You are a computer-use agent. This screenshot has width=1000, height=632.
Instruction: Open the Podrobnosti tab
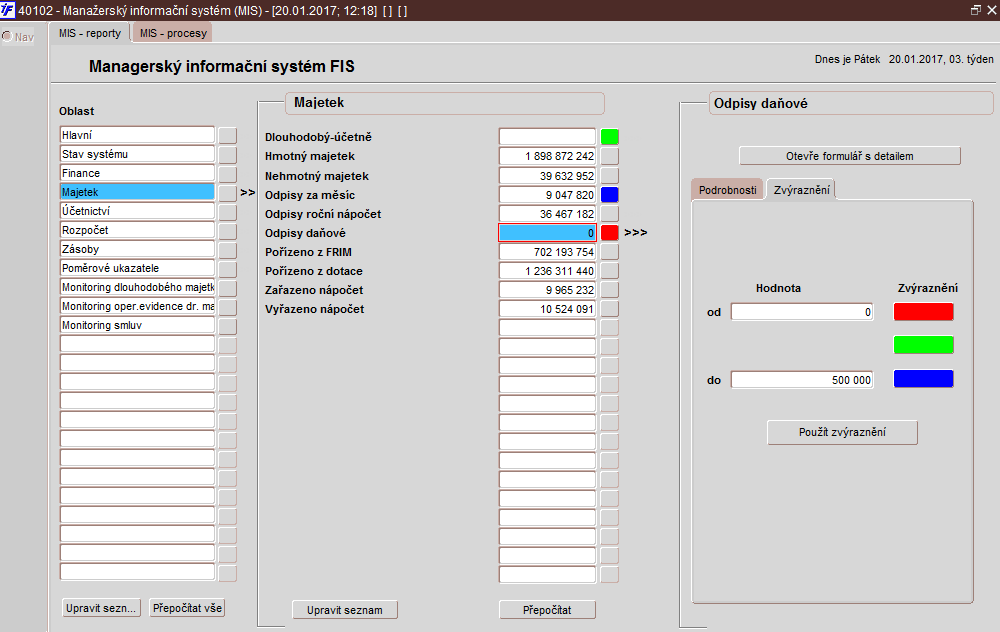tap(727, 189)
